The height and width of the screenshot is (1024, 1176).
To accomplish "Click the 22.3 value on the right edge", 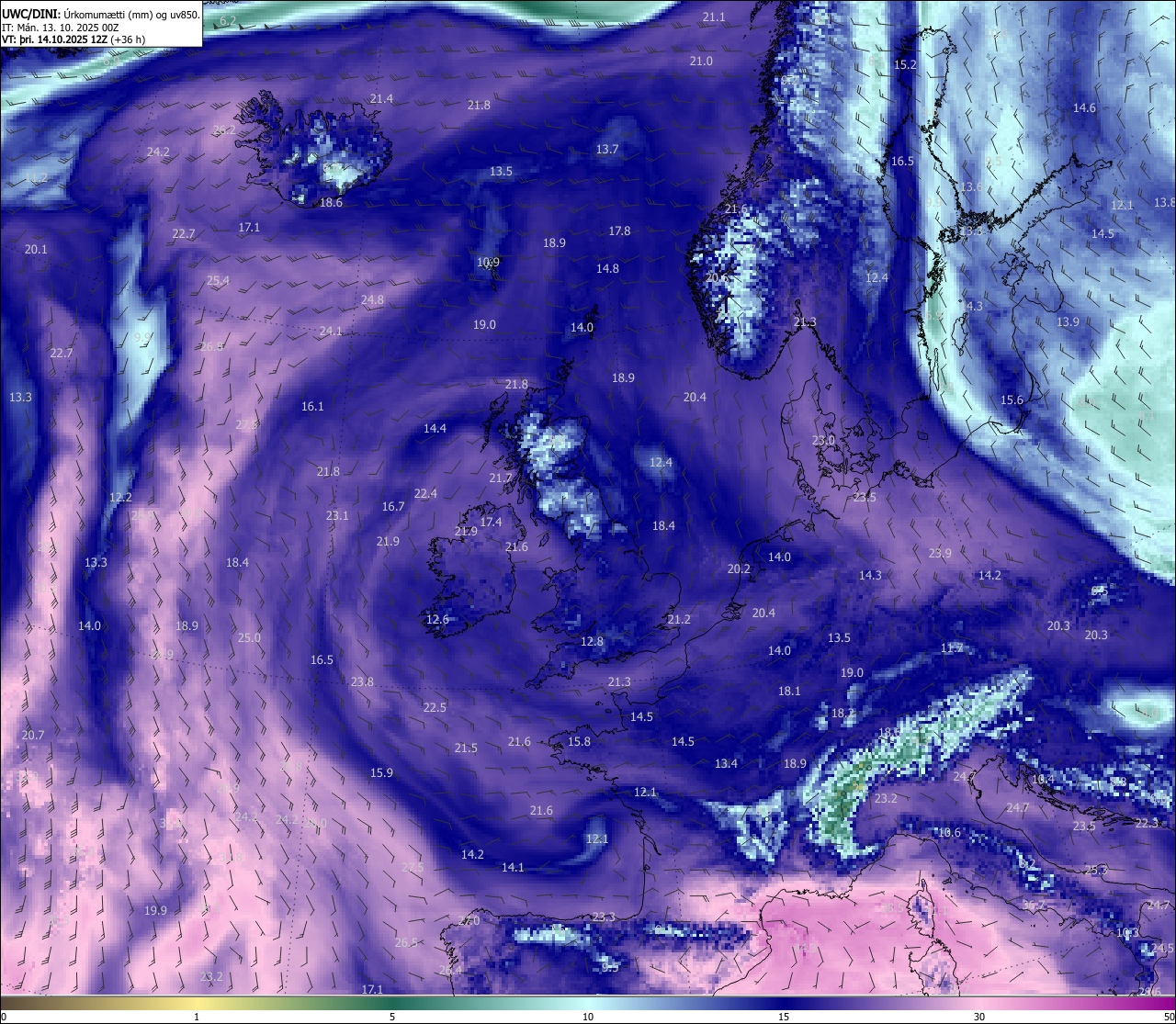I will pyautogui.click(x=1147, y=823).
